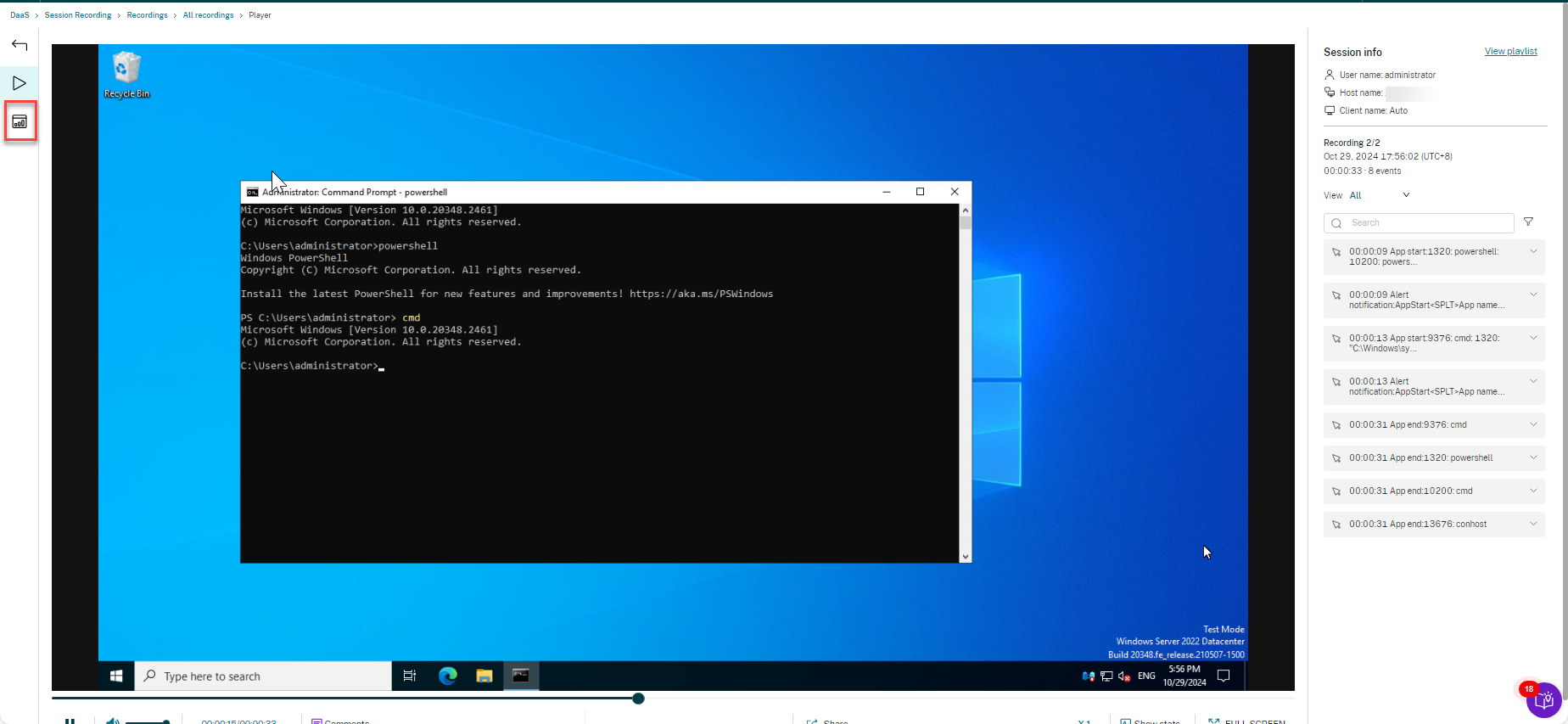Image resolution: width=1568 pixels, height=724 pixels.
Task: Go to Session Recording in breadcrumb
Action: click(x=78, y=15)
